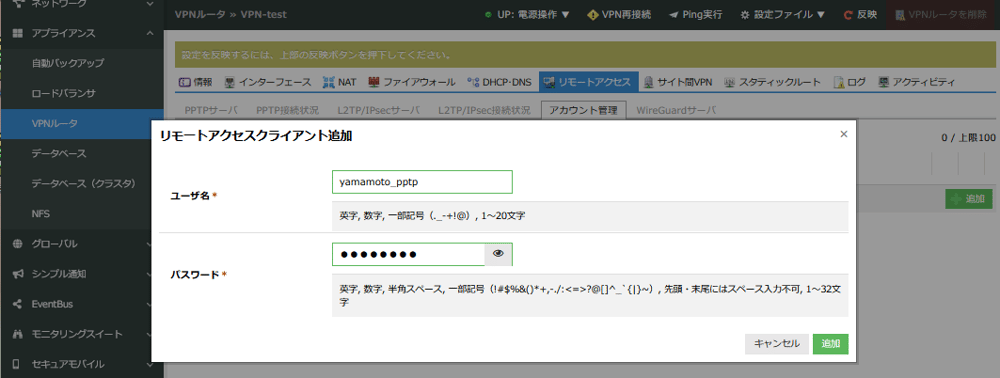Expand the シンプル通知 sidebar section
Image resolution: width=1000 pixels, height=378 pixels.
point(82,274)
